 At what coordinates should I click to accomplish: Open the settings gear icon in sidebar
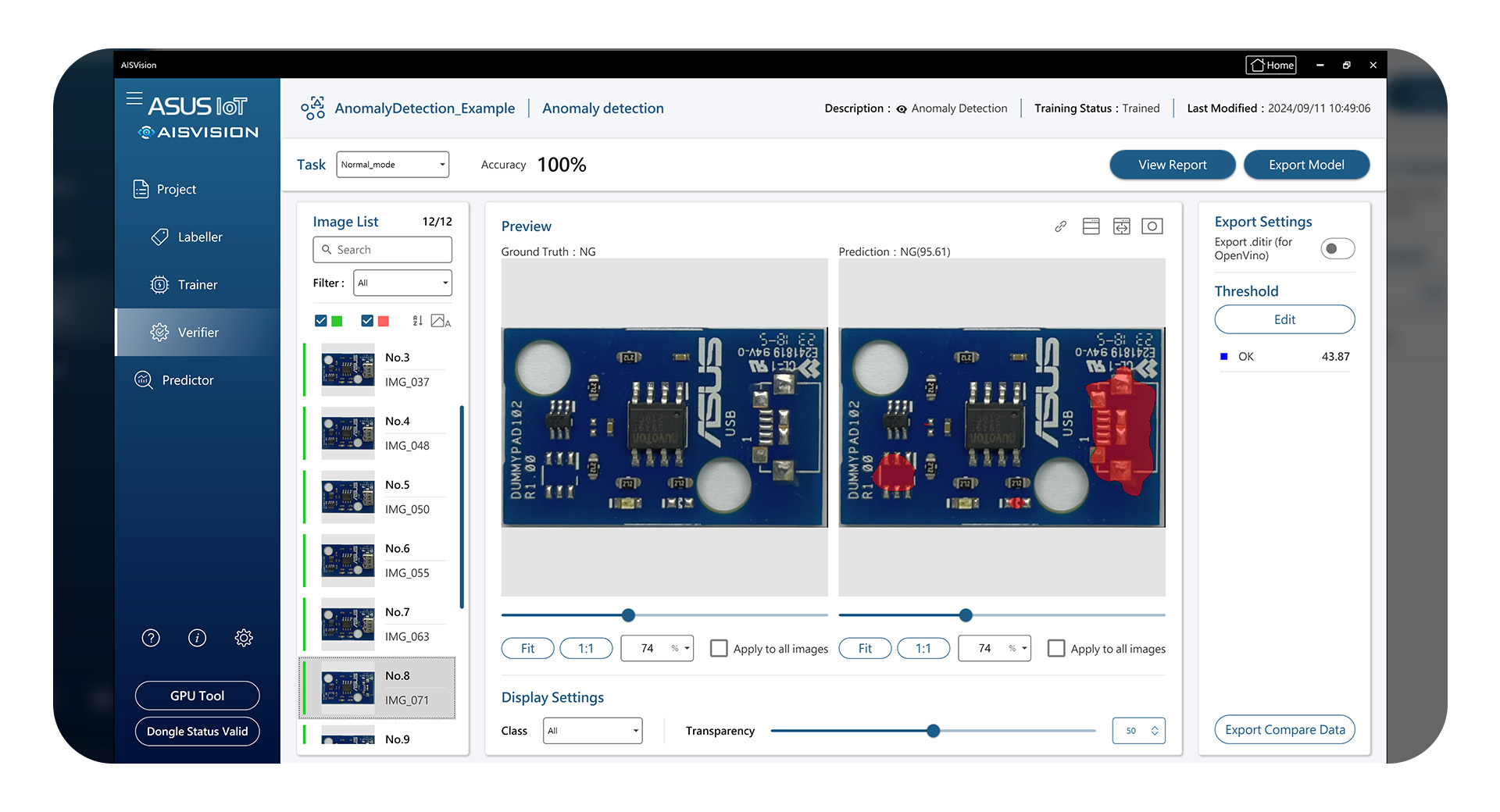click(x=244, y=638)
